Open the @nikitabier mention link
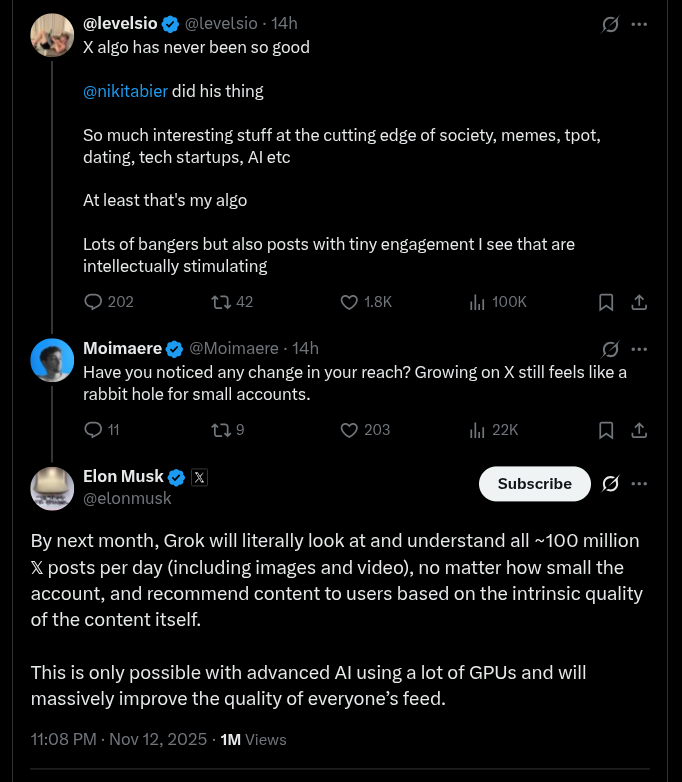The image size is (682, 782). (x=125, y=91)
